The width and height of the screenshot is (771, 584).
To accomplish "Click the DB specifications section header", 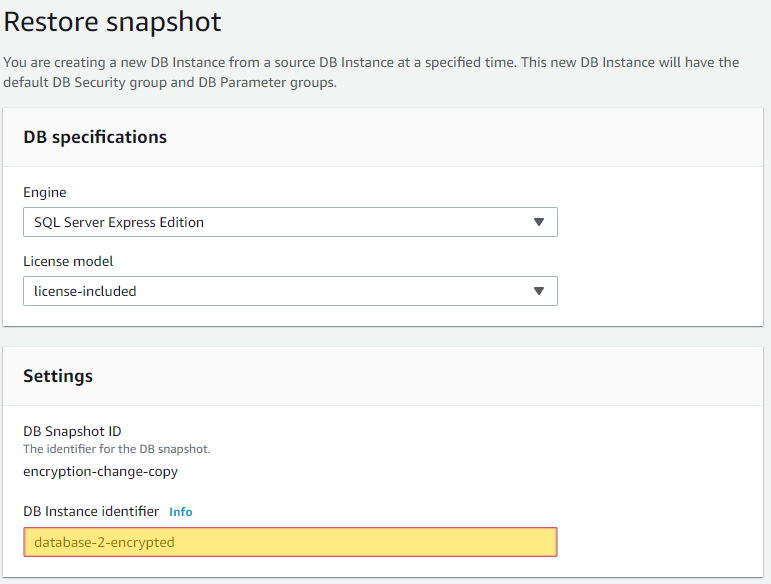I will pos(95,137).
